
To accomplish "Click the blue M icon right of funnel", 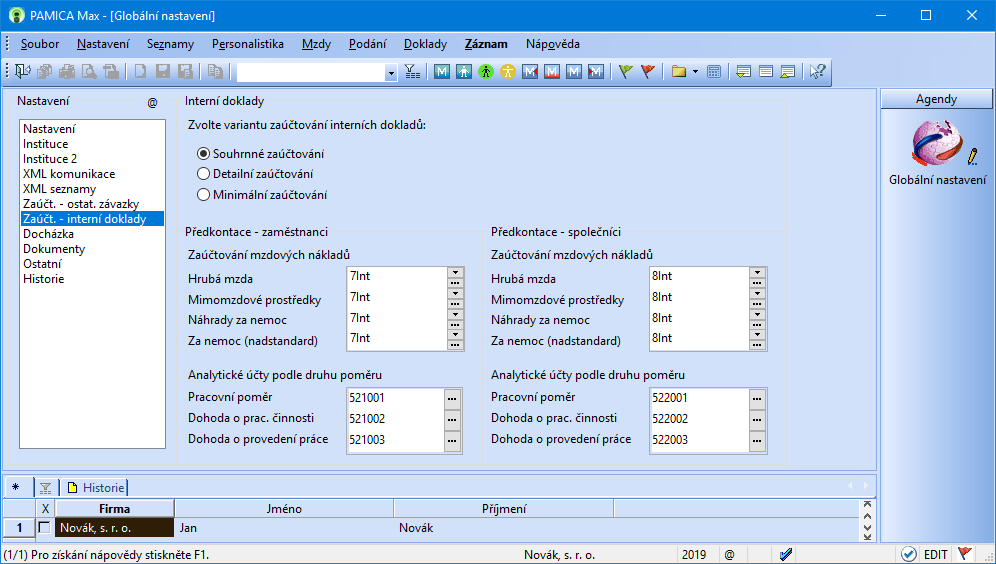I will point(442,72).
